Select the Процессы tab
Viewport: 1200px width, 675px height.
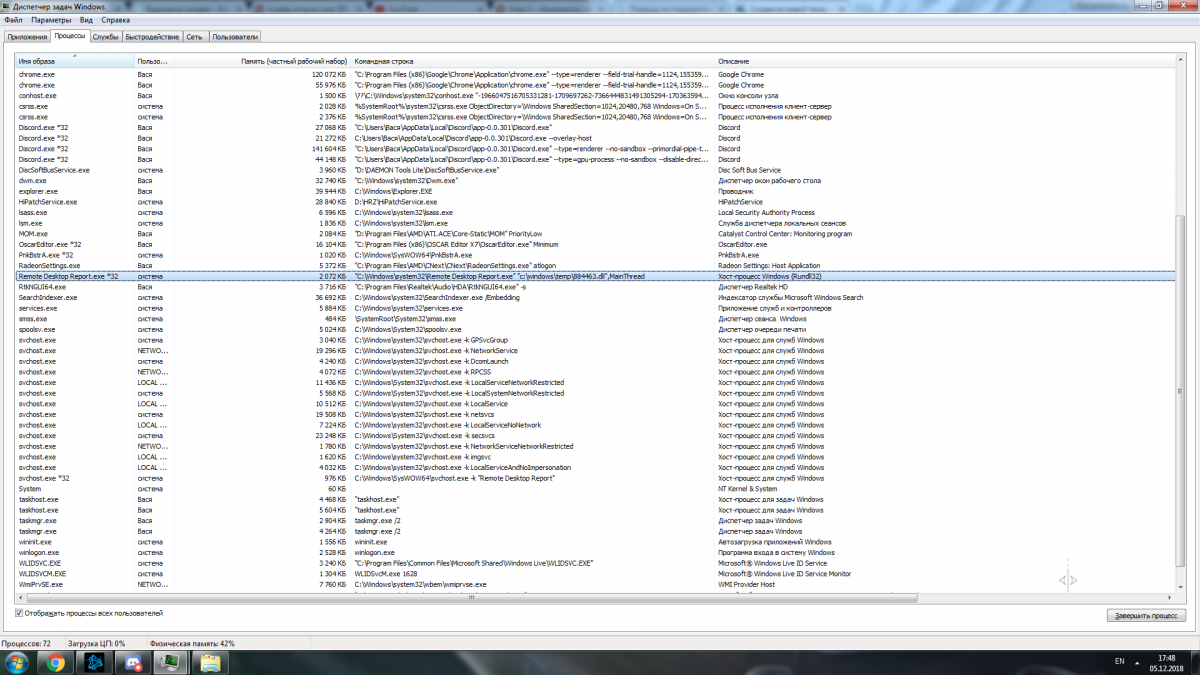point(70,36)
